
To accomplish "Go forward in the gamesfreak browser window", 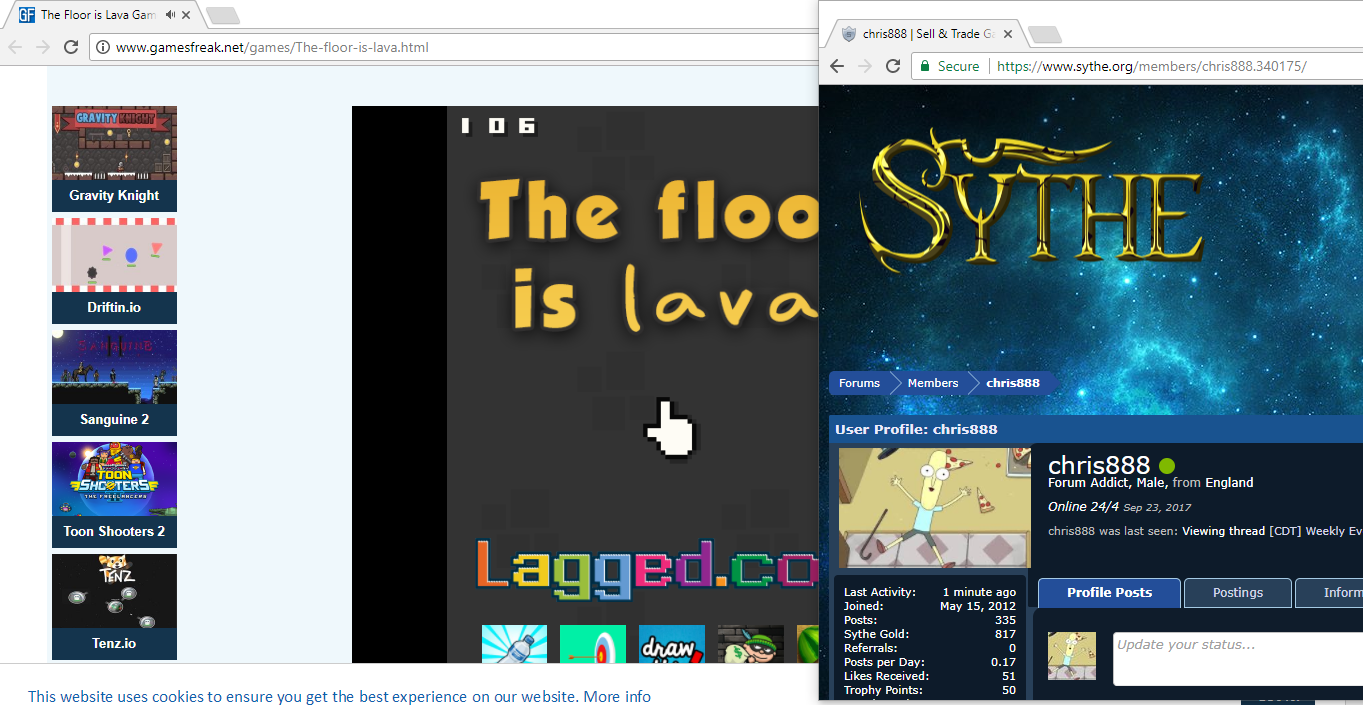I will [x=43, y=47].
